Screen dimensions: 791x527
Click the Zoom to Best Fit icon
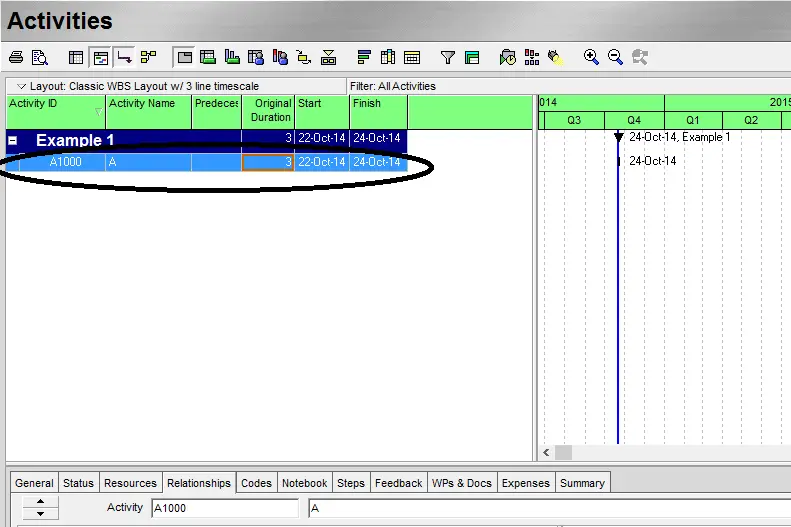pos(640,57)
